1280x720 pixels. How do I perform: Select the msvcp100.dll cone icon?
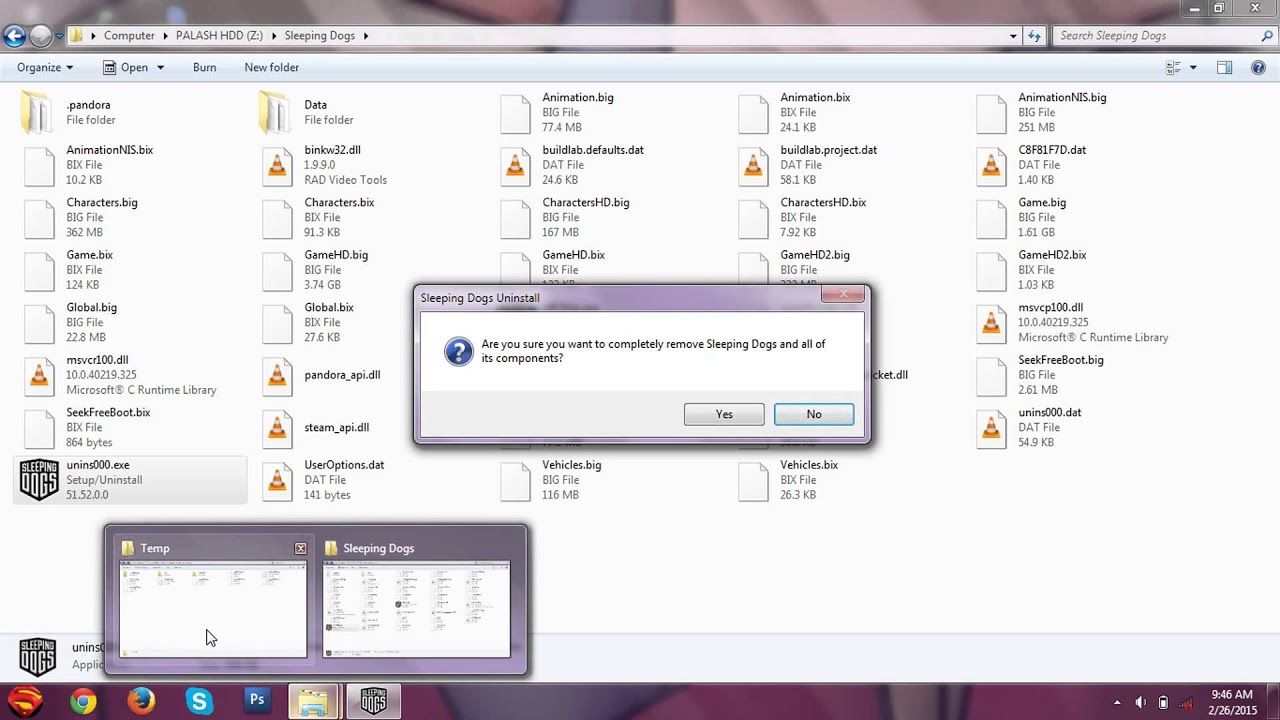pos(991,323)
